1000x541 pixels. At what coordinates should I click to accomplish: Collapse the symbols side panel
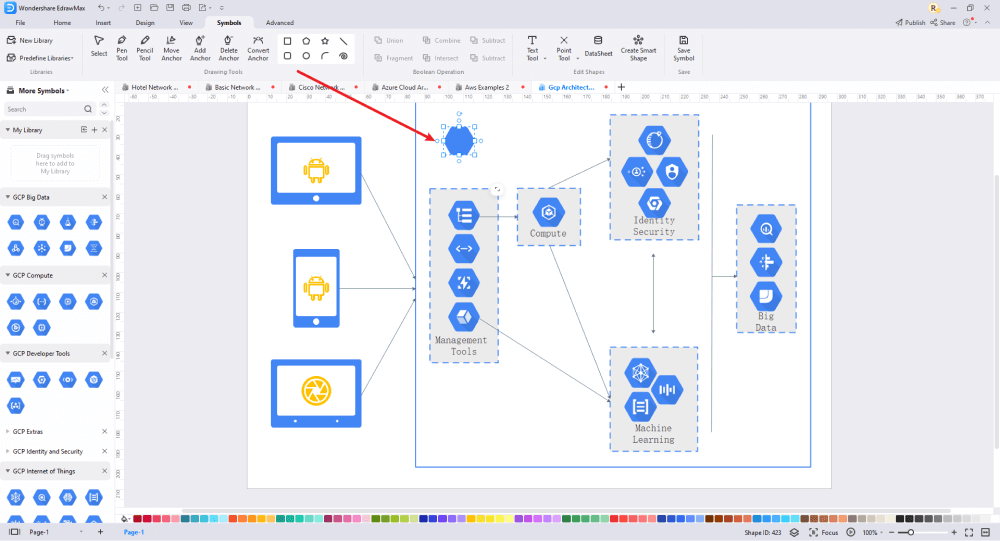(x=105, y=90)
